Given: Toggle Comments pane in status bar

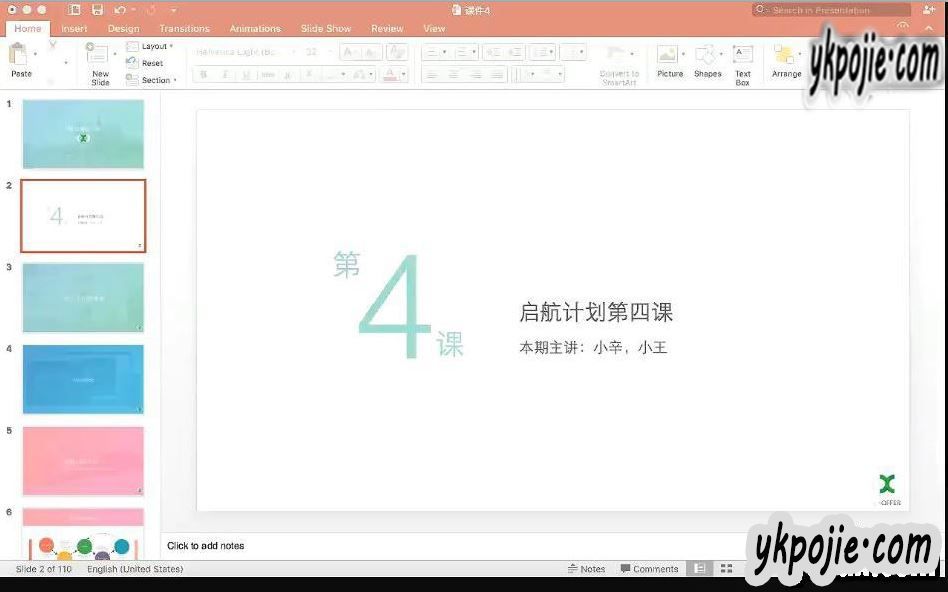Looking at the screenshot, I should [649, 569].
